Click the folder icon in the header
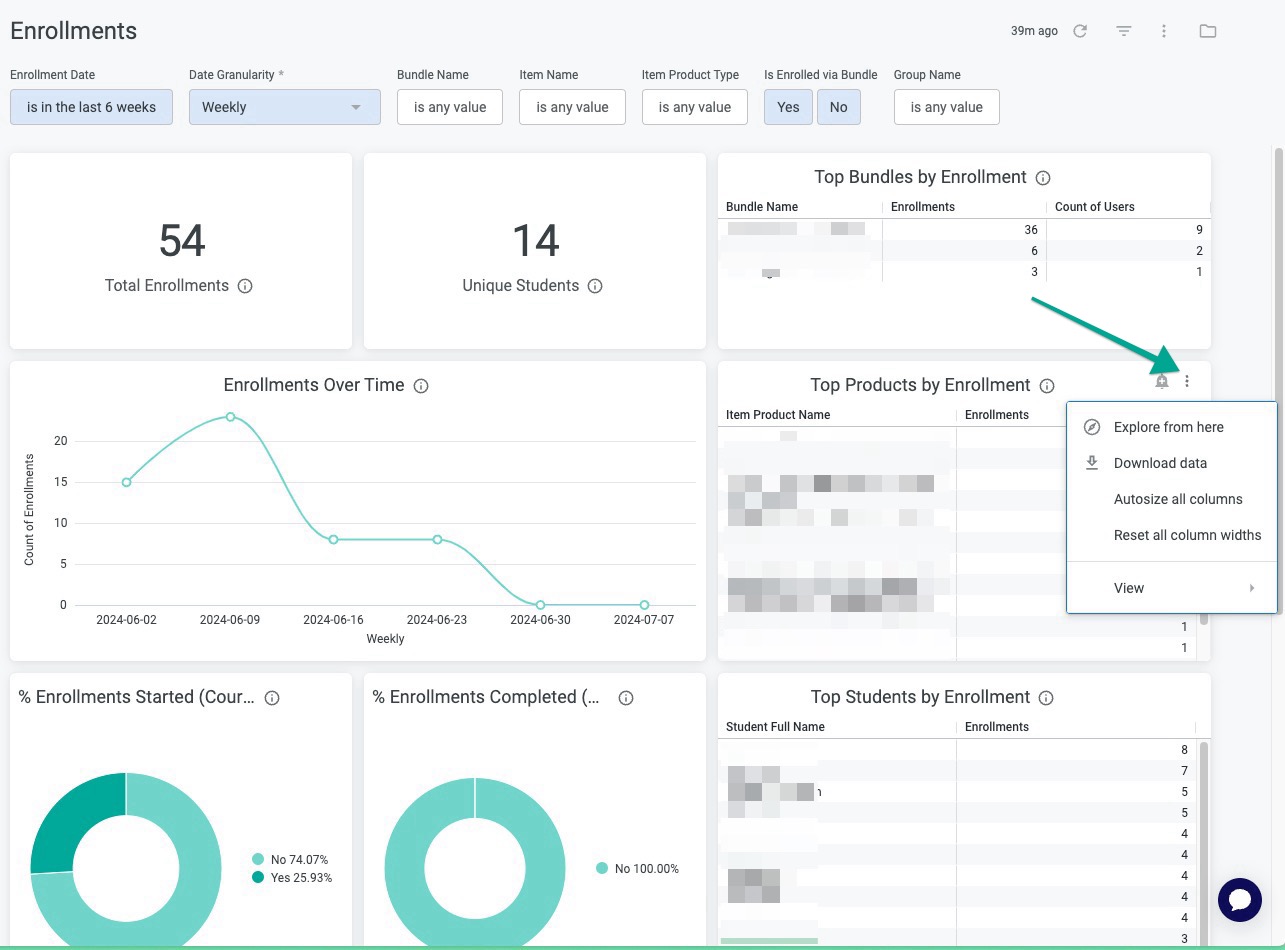The image size is (1285, 950). point(1207,31)
